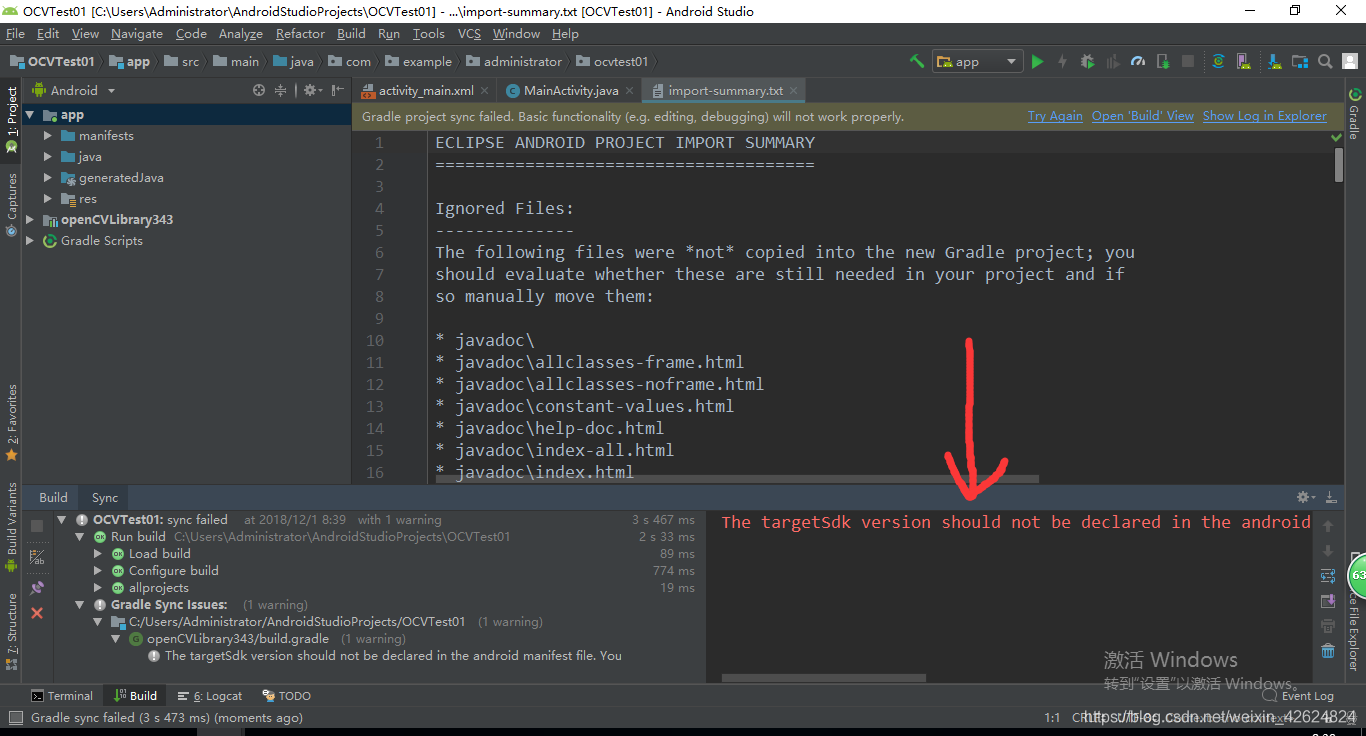Expand the manifests folder
Viewport: 1366px width, 736px height.
[x=48, y=135]
